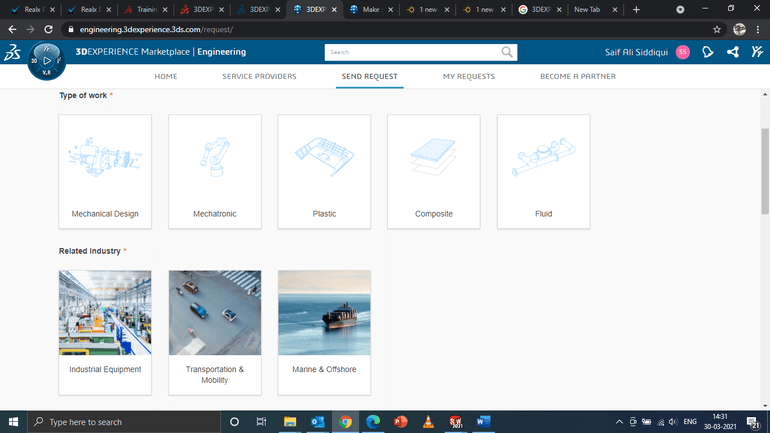
Task: Click the Saif Ali Siddiqui username
Action: [636, 52]
